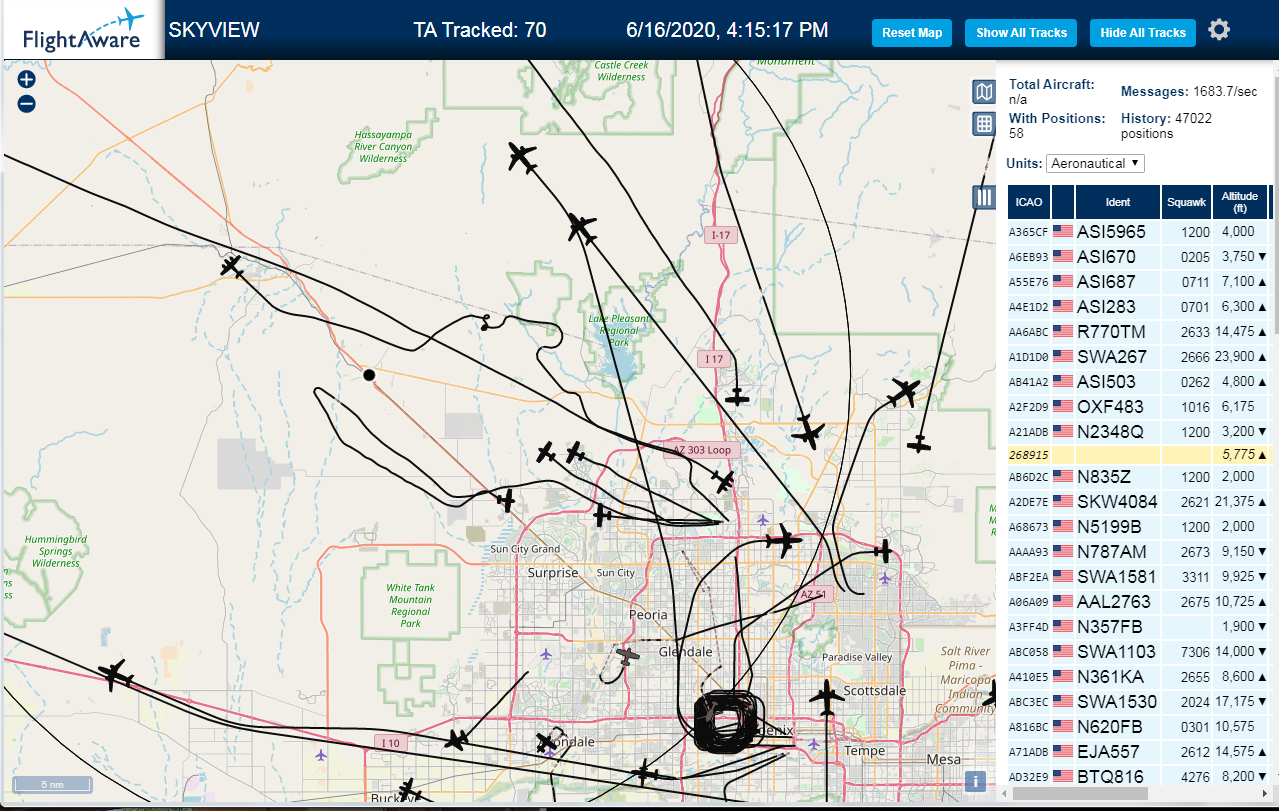Click the US flag in the N835Z row

point(1063,477)
